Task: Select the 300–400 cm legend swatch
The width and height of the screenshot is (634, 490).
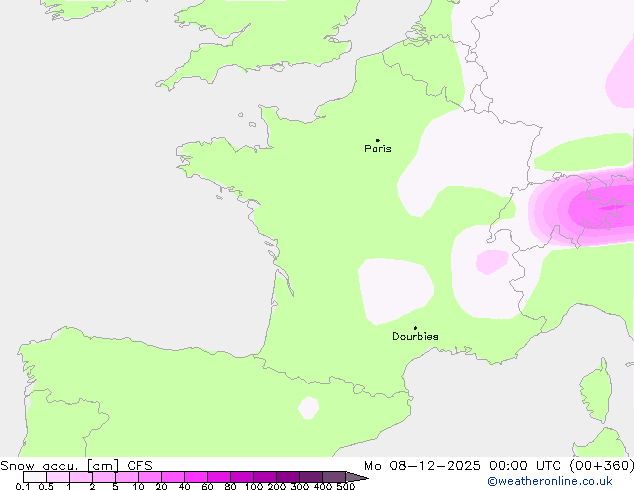Action: [311, 477]
